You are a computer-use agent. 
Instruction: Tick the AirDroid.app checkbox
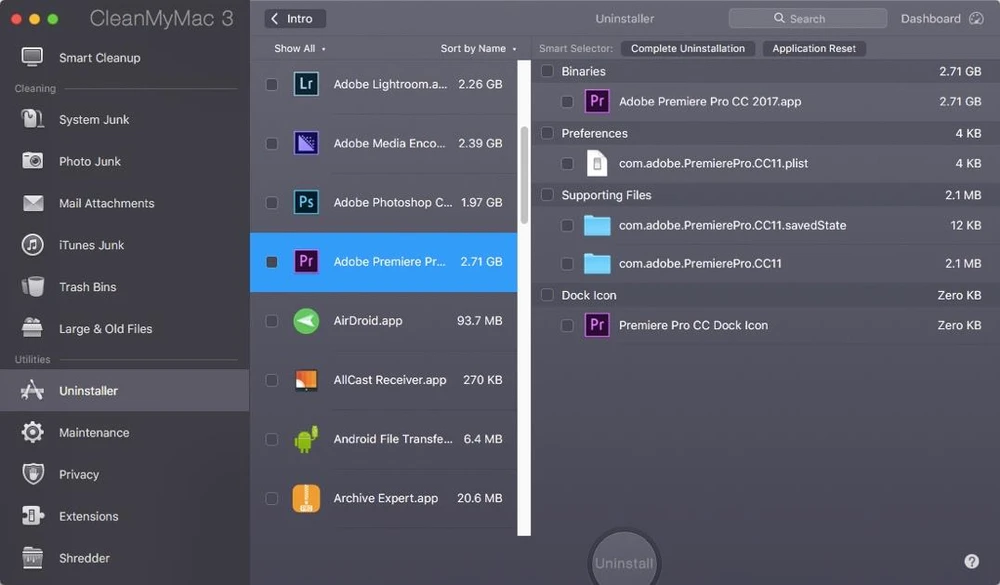coord(272,321)
